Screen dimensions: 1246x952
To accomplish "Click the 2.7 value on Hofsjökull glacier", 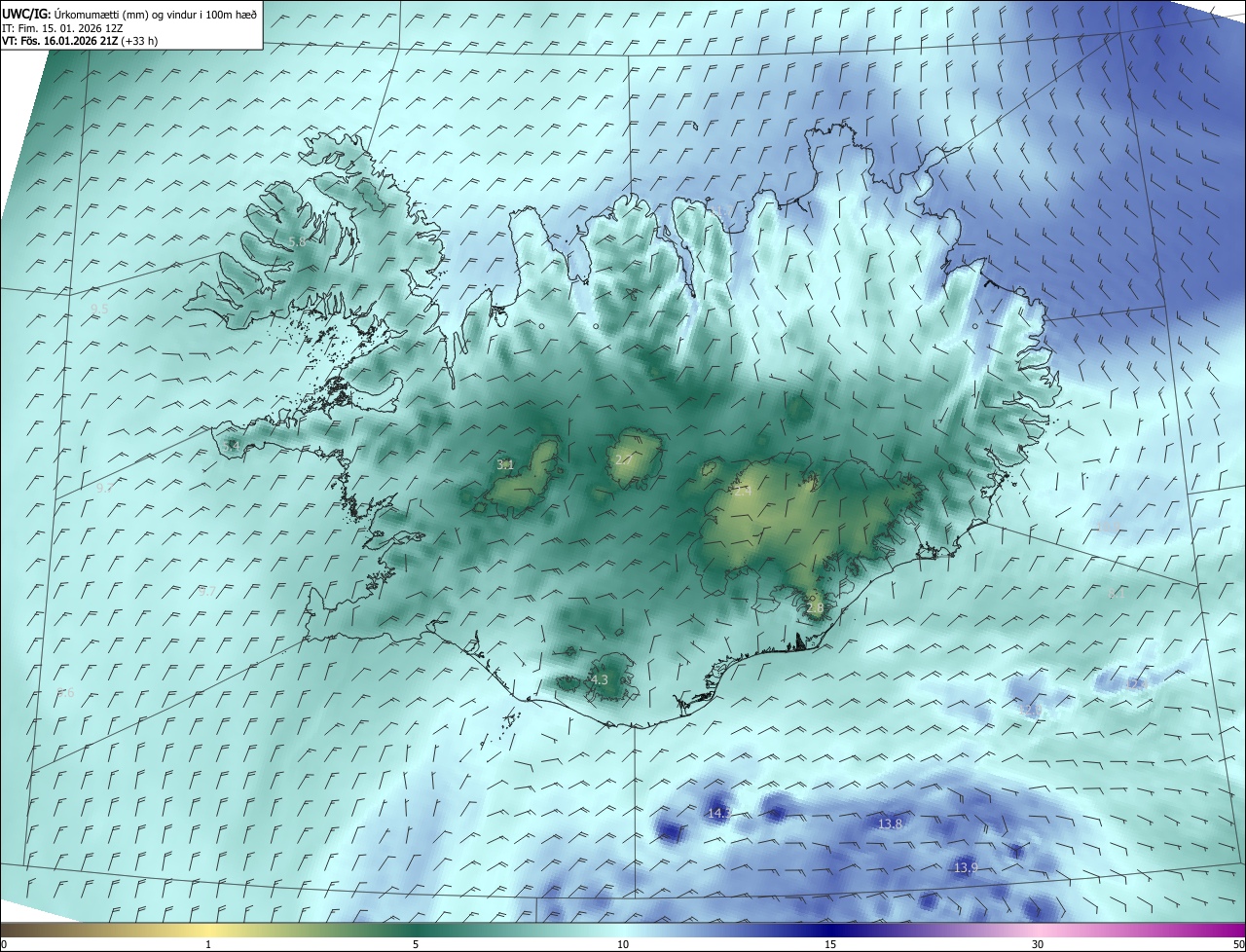I will (x=624, y=459).
